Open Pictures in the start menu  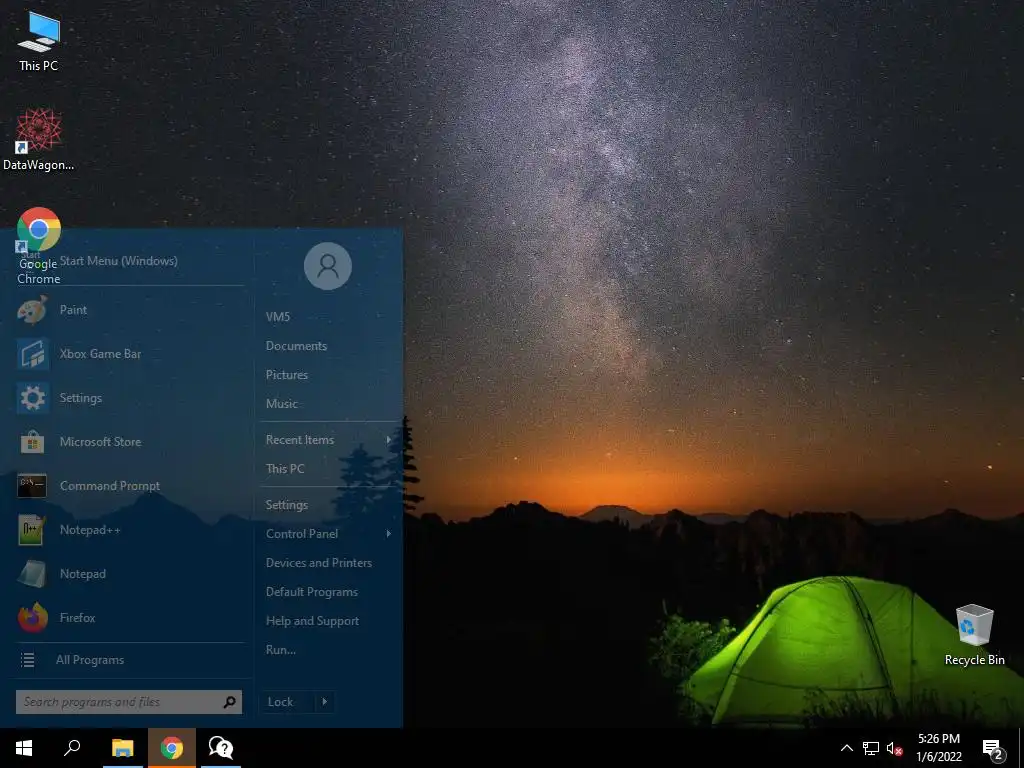(x=286, y=375)
